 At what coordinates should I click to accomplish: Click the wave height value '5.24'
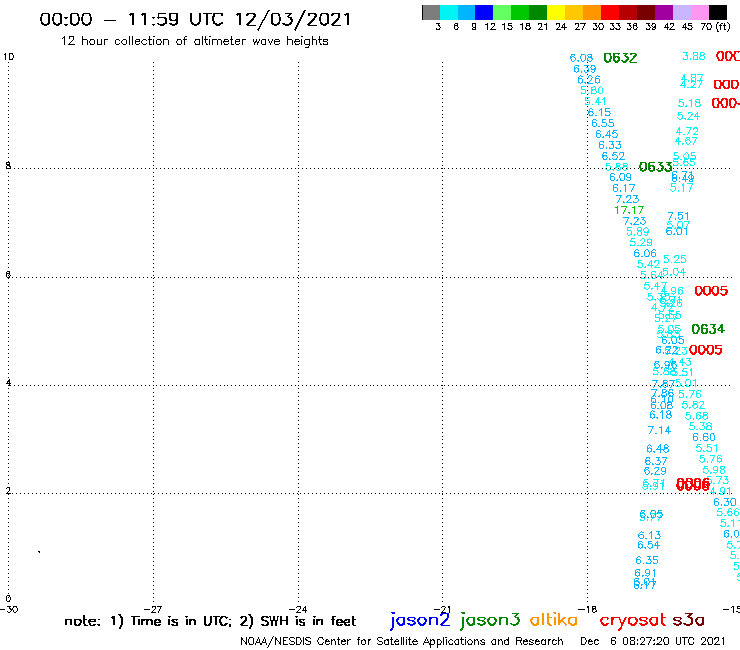point(689,116)
